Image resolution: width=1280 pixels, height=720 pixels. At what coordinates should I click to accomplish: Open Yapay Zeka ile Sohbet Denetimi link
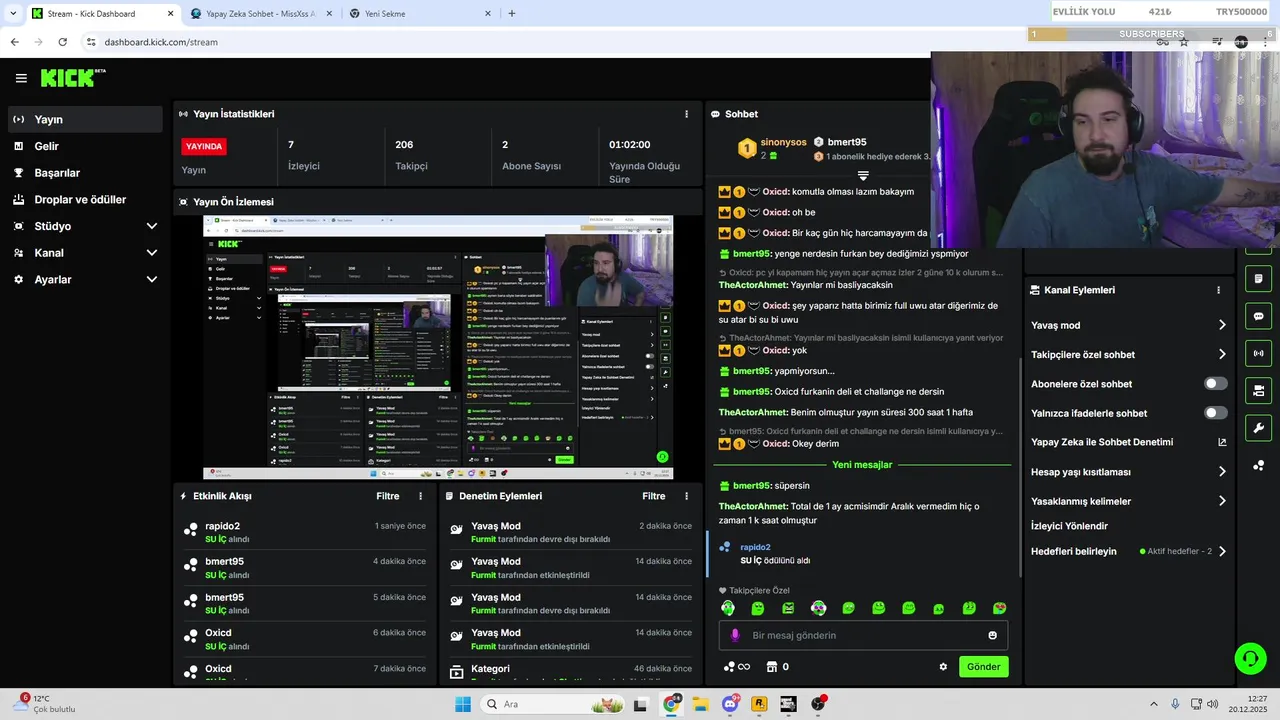point(1129,442)
